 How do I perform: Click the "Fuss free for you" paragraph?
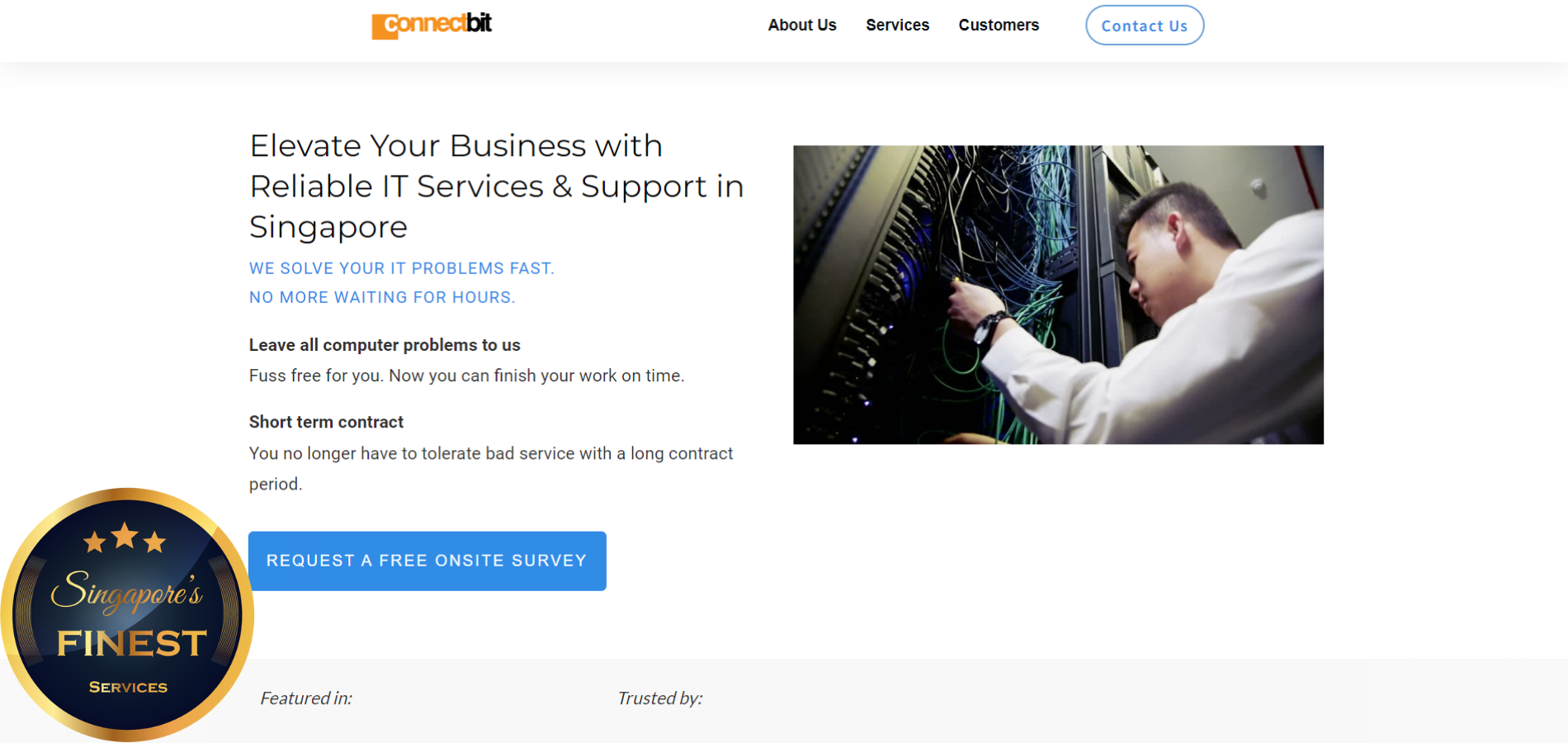(467, 376)
